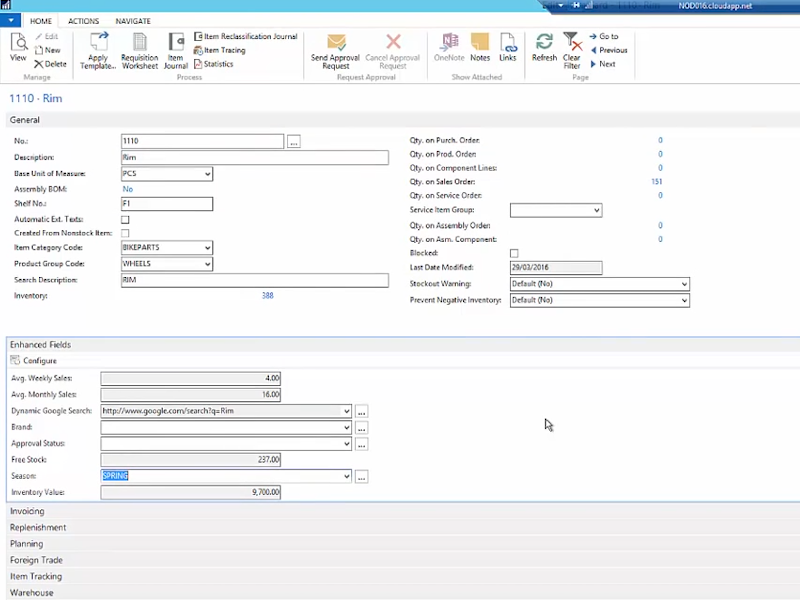Open Product Group Code dropdown

click(208, 264)
